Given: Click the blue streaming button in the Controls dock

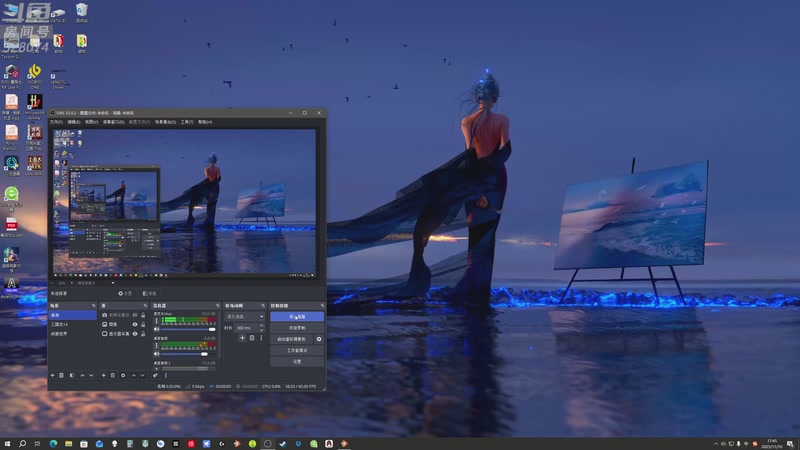Looking at the screenshot, I should tap(297, 317).
